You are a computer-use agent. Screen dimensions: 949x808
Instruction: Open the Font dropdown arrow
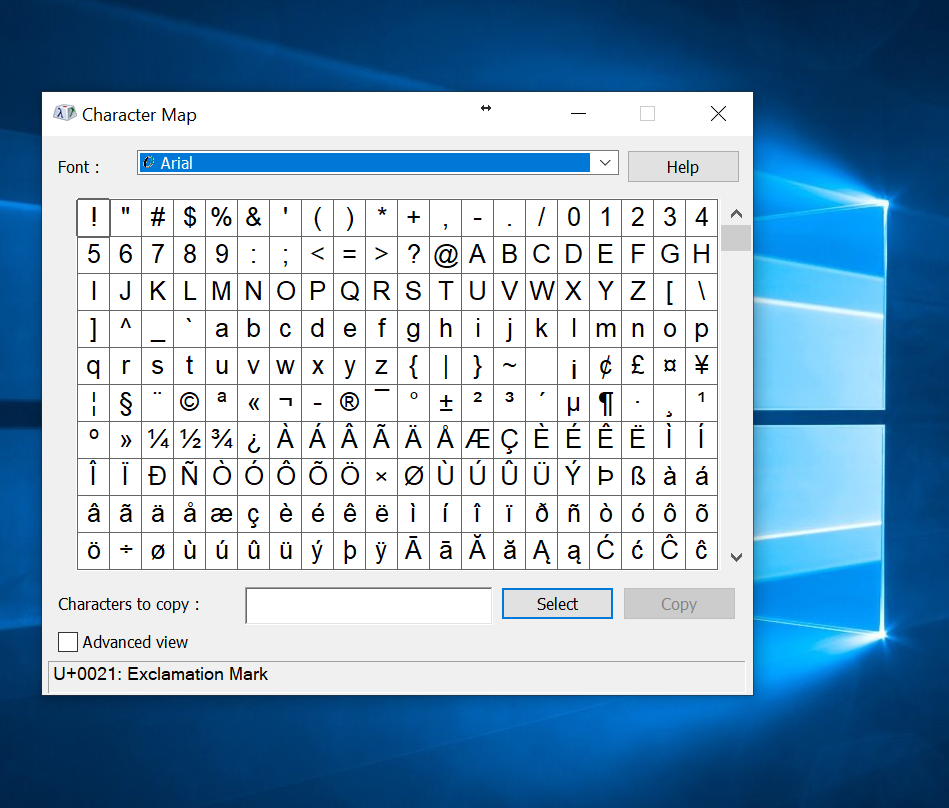tap(605, 163)
